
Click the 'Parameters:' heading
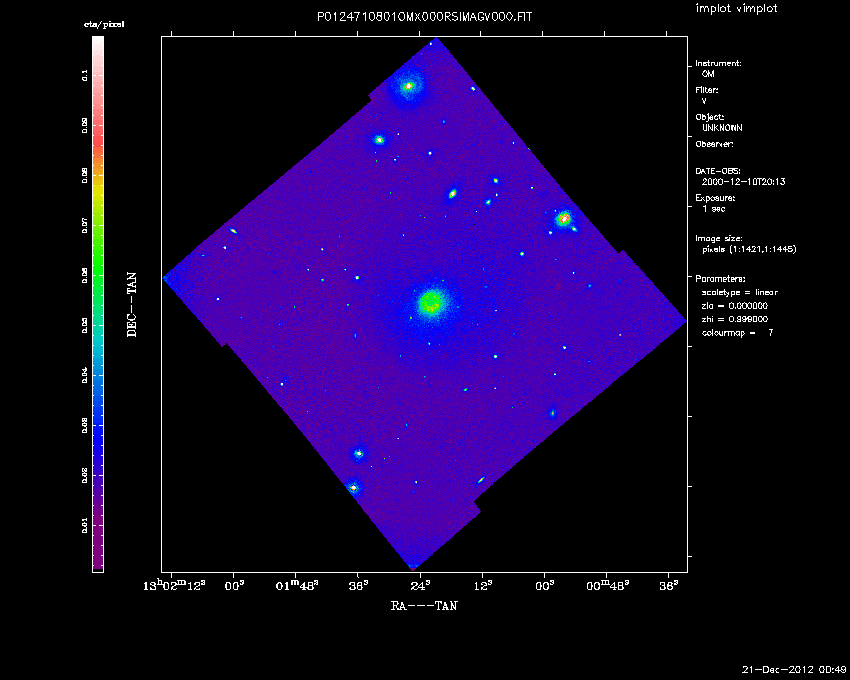(720, 279)
